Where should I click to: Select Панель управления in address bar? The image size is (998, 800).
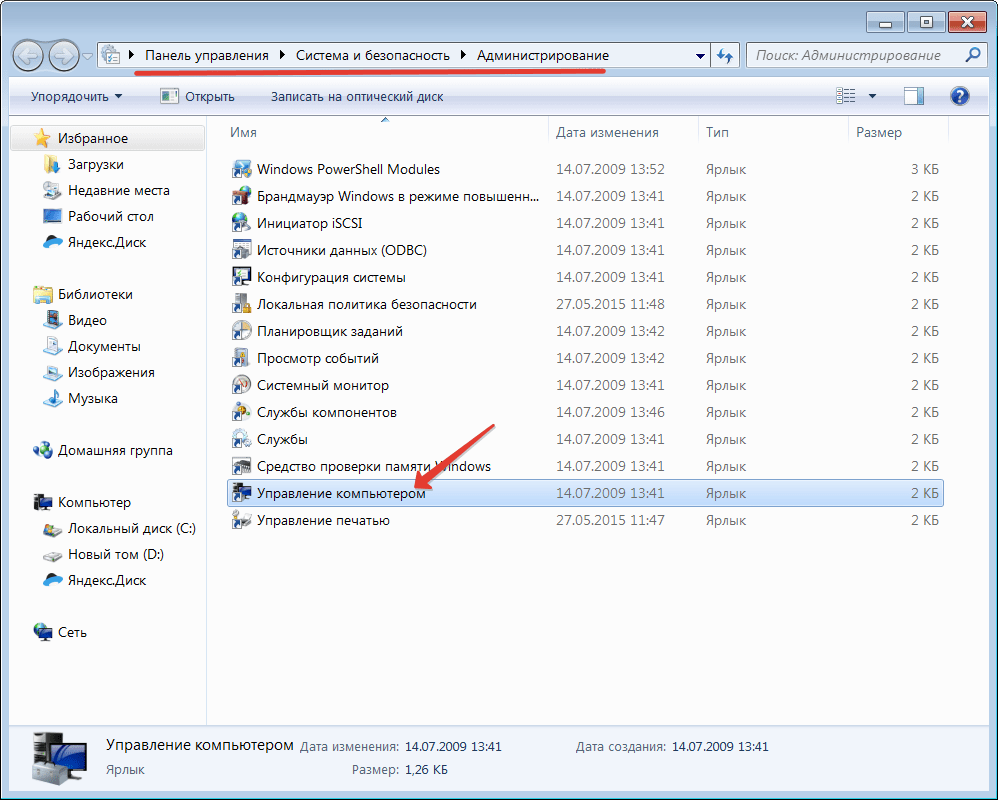[207, 55]
